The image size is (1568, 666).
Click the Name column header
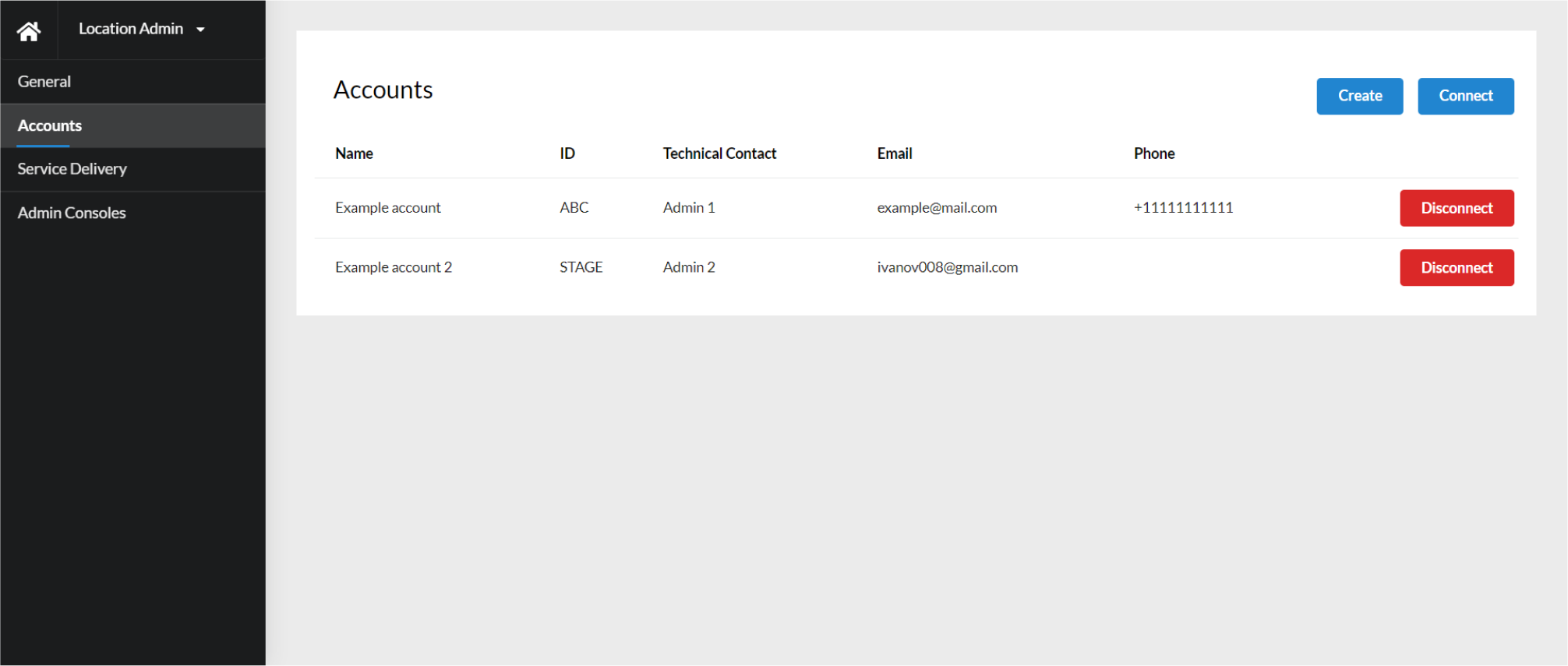pos(354,153)
